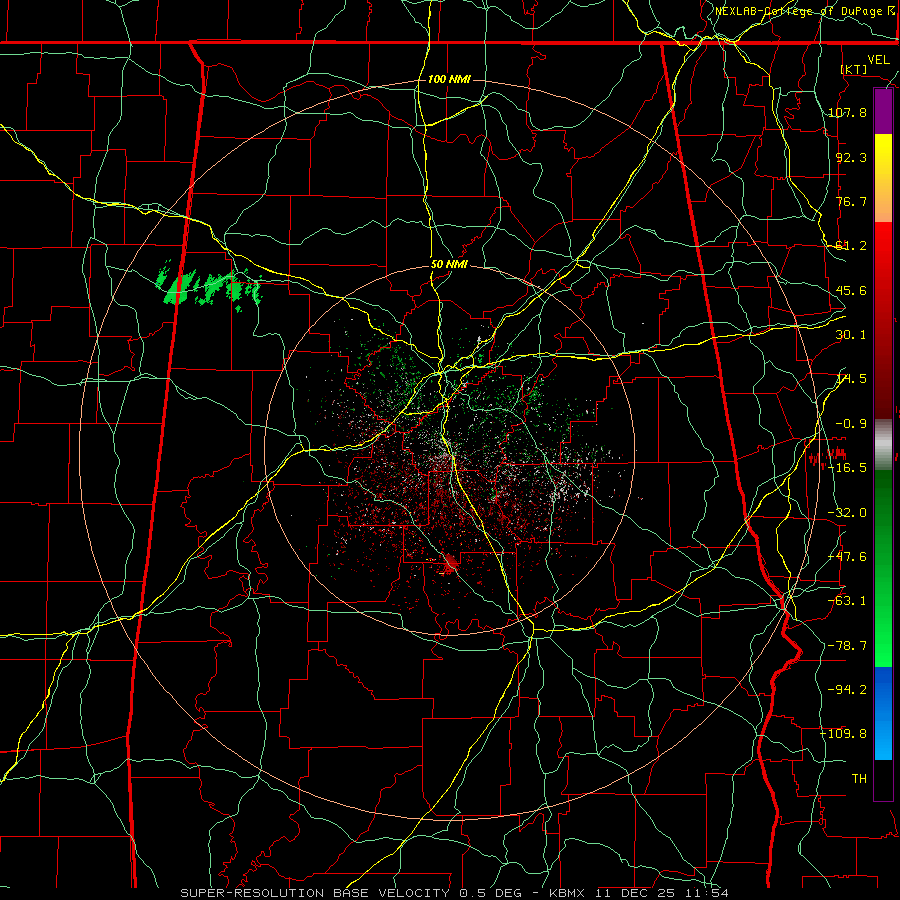
Task: Click the "KBMX" radar site identifier
Action: point(566,893)
